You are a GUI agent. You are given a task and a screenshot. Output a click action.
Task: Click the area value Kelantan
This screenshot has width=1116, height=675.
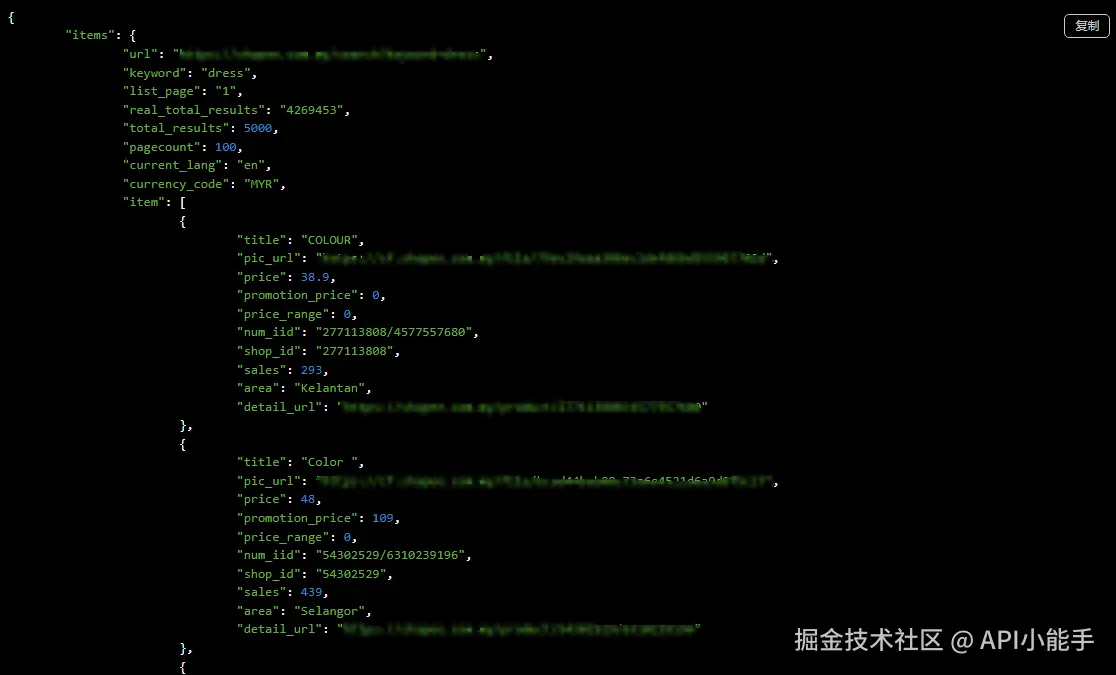329,388
